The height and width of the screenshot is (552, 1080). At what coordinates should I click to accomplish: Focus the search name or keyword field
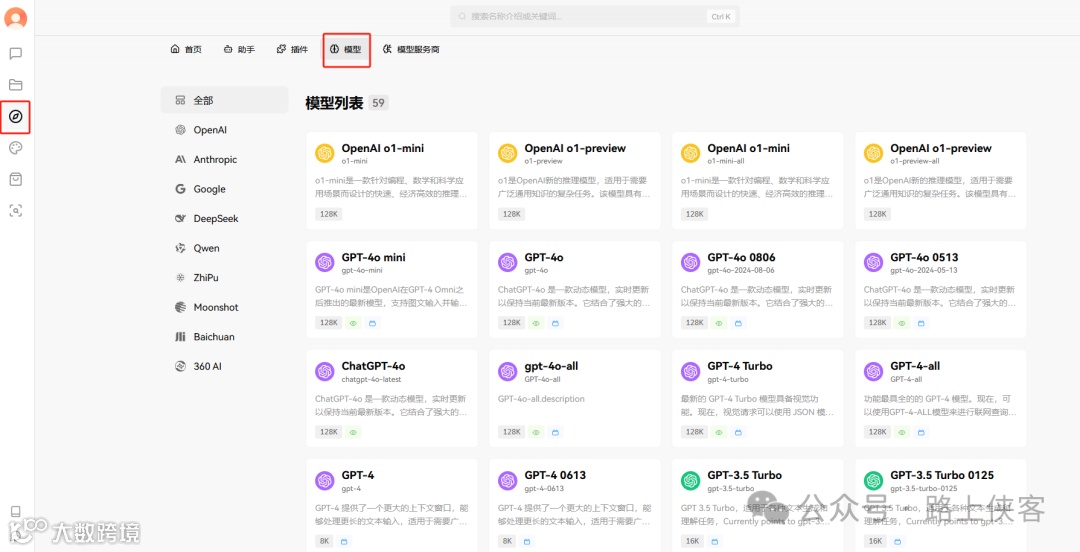click(x=595, y=17)
